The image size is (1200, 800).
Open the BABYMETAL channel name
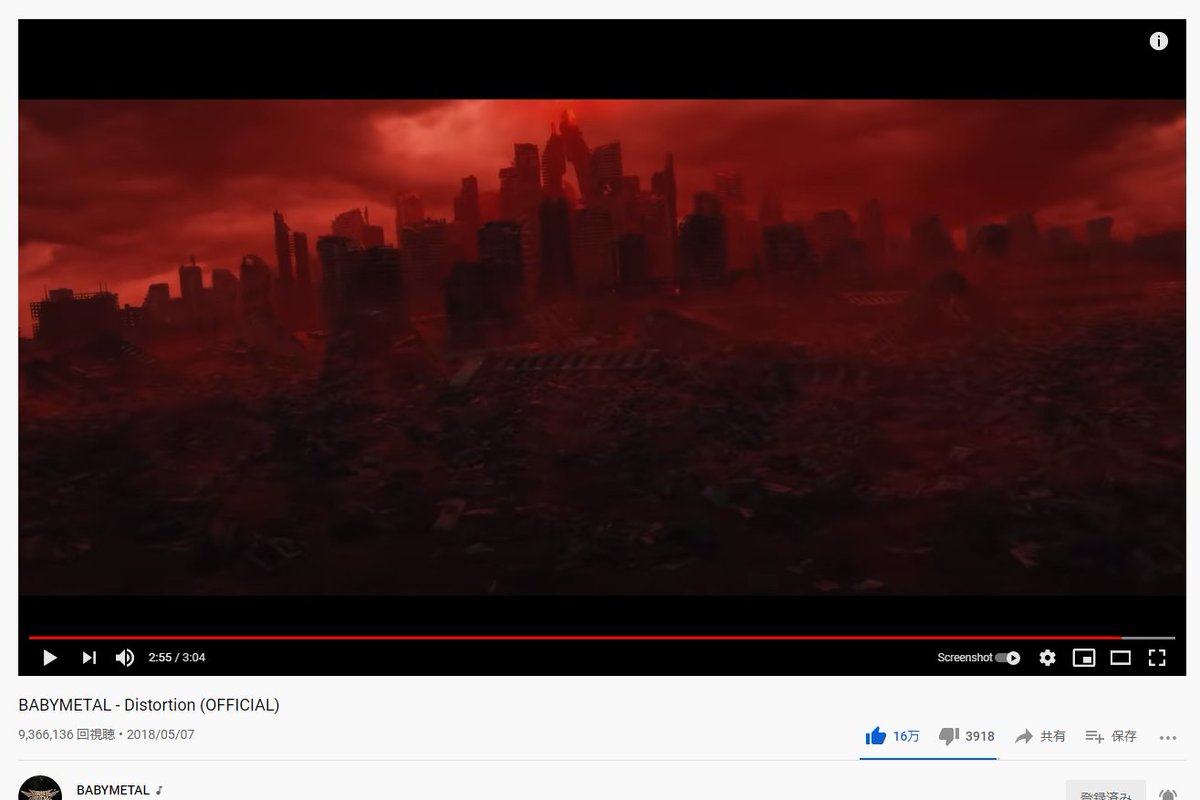[x=113, y=790]
